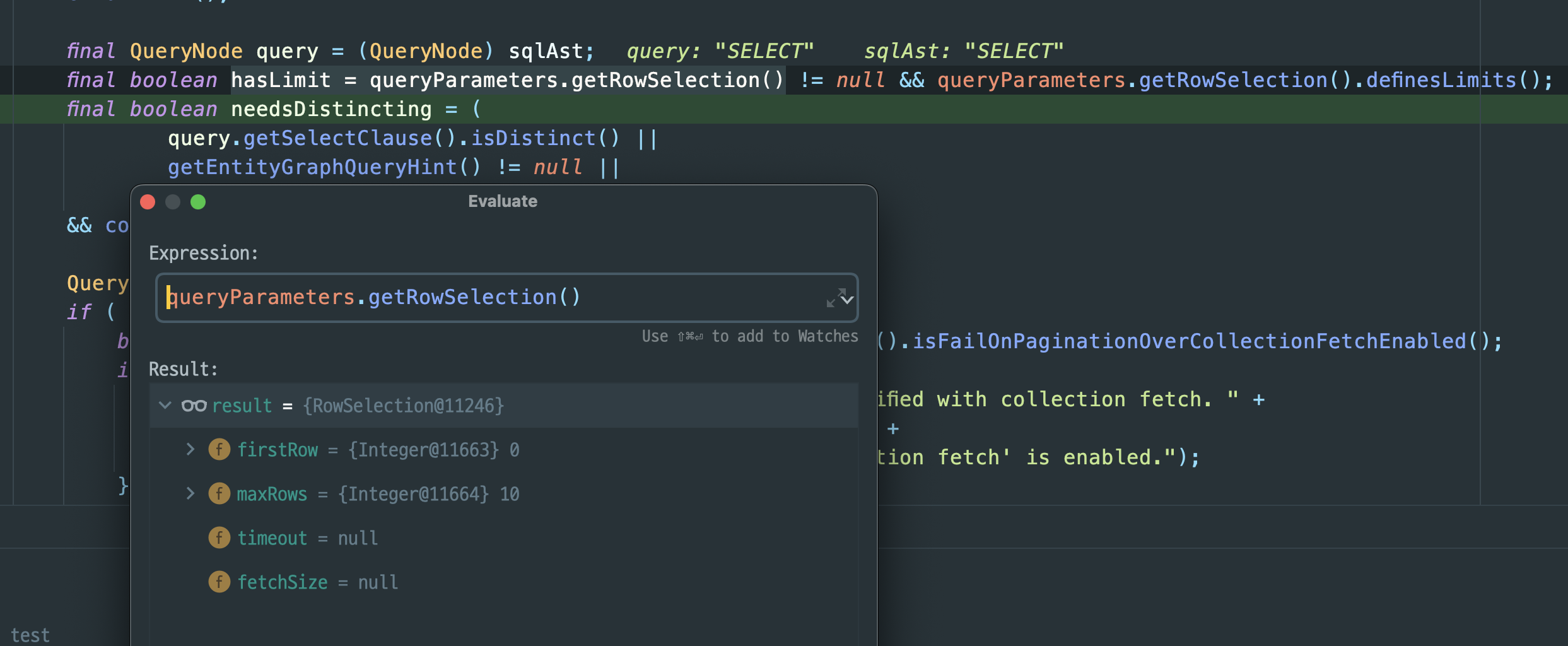Click the field icon next to firstRow
1568x646 pixels.
tap(219, 449)
